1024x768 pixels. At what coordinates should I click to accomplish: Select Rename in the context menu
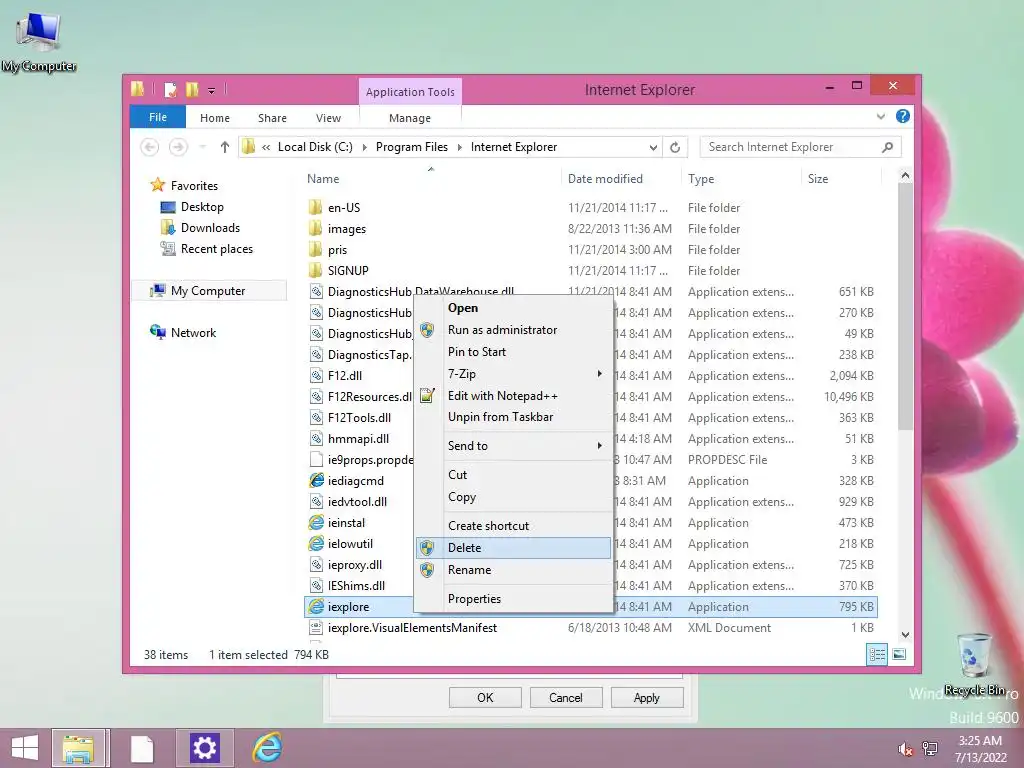(513, 570)
